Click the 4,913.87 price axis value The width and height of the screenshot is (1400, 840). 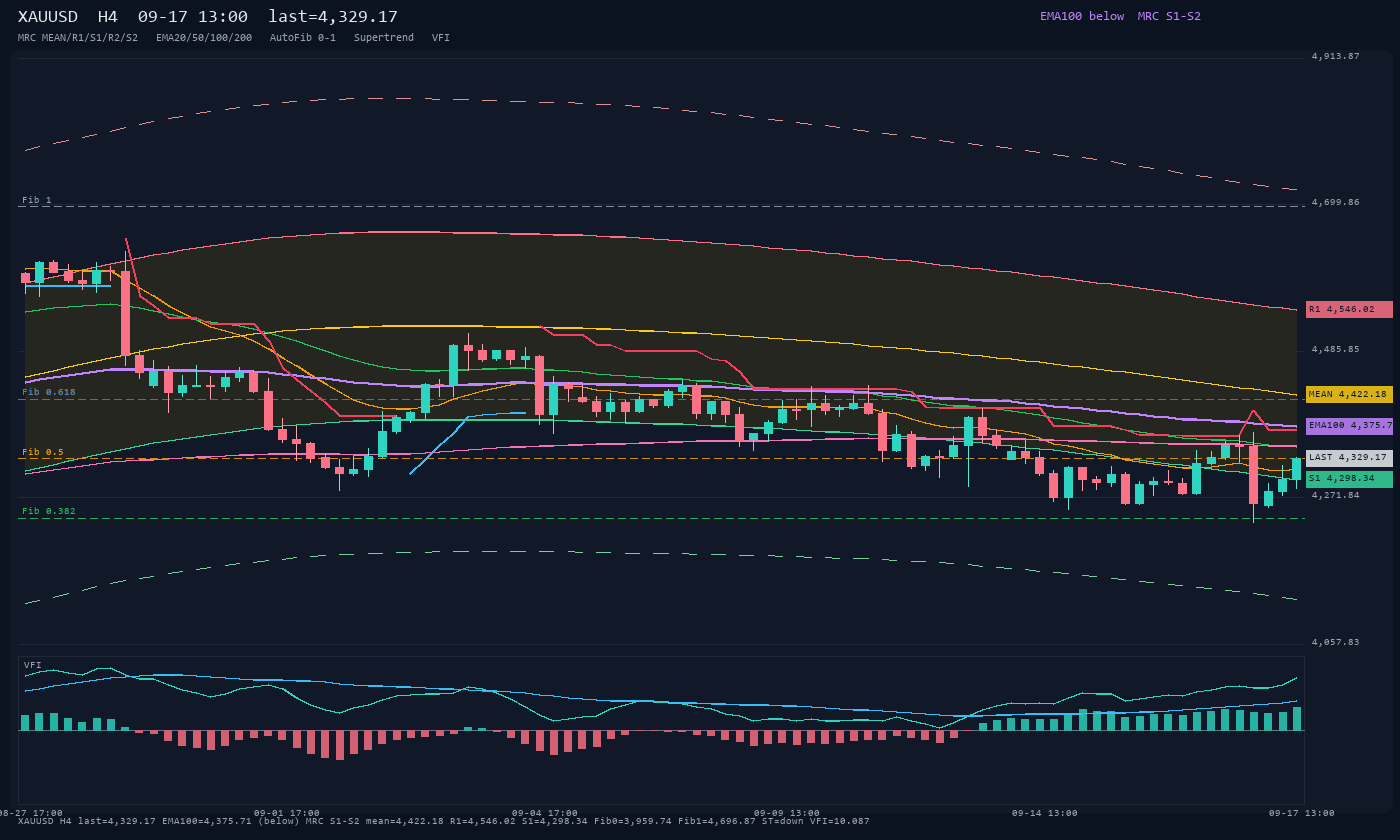[1336, 56]
